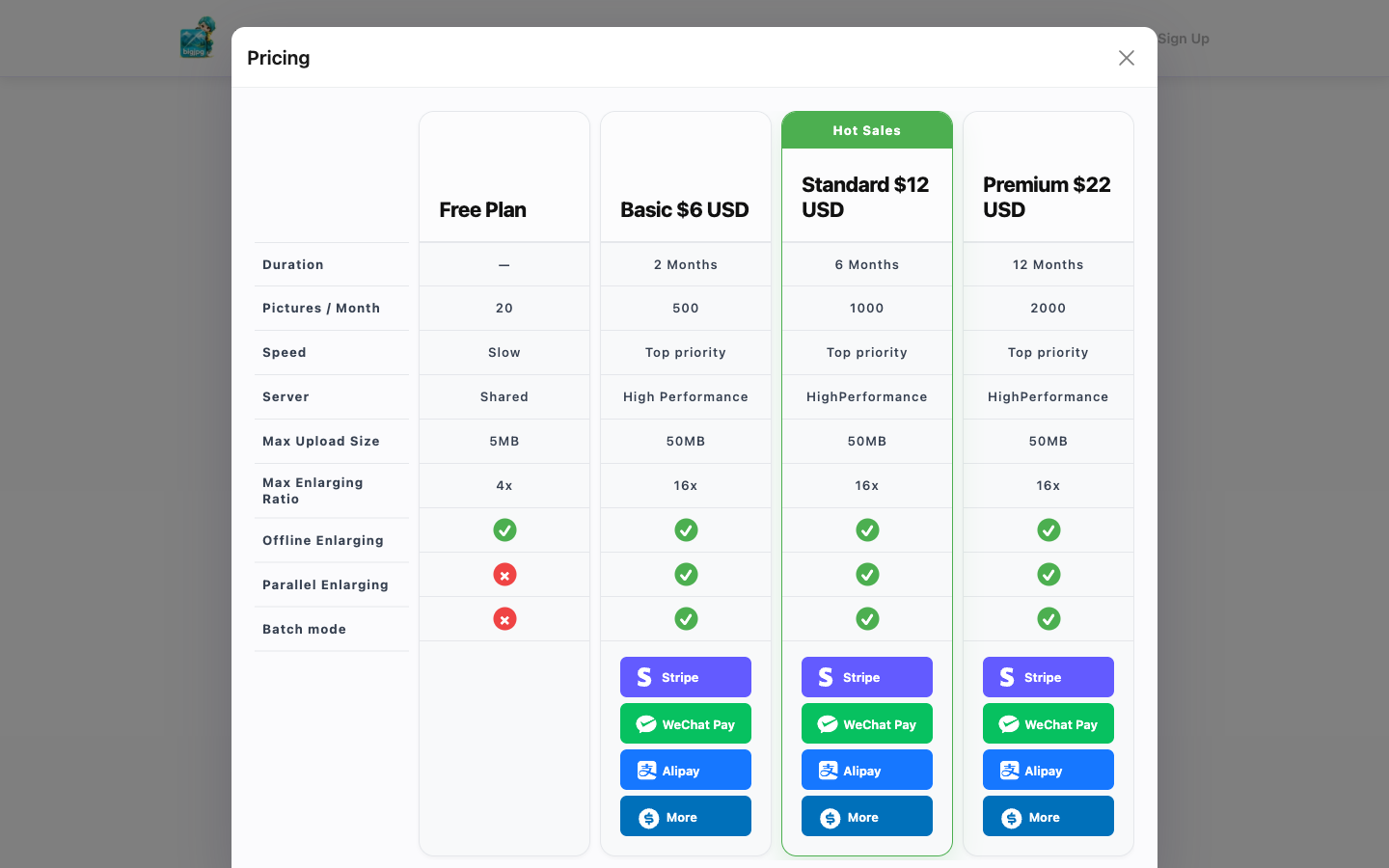The image size is (1389, 868).
Task: Pay for Standard plan with Stripe
Action: click(x=867, y=677)
